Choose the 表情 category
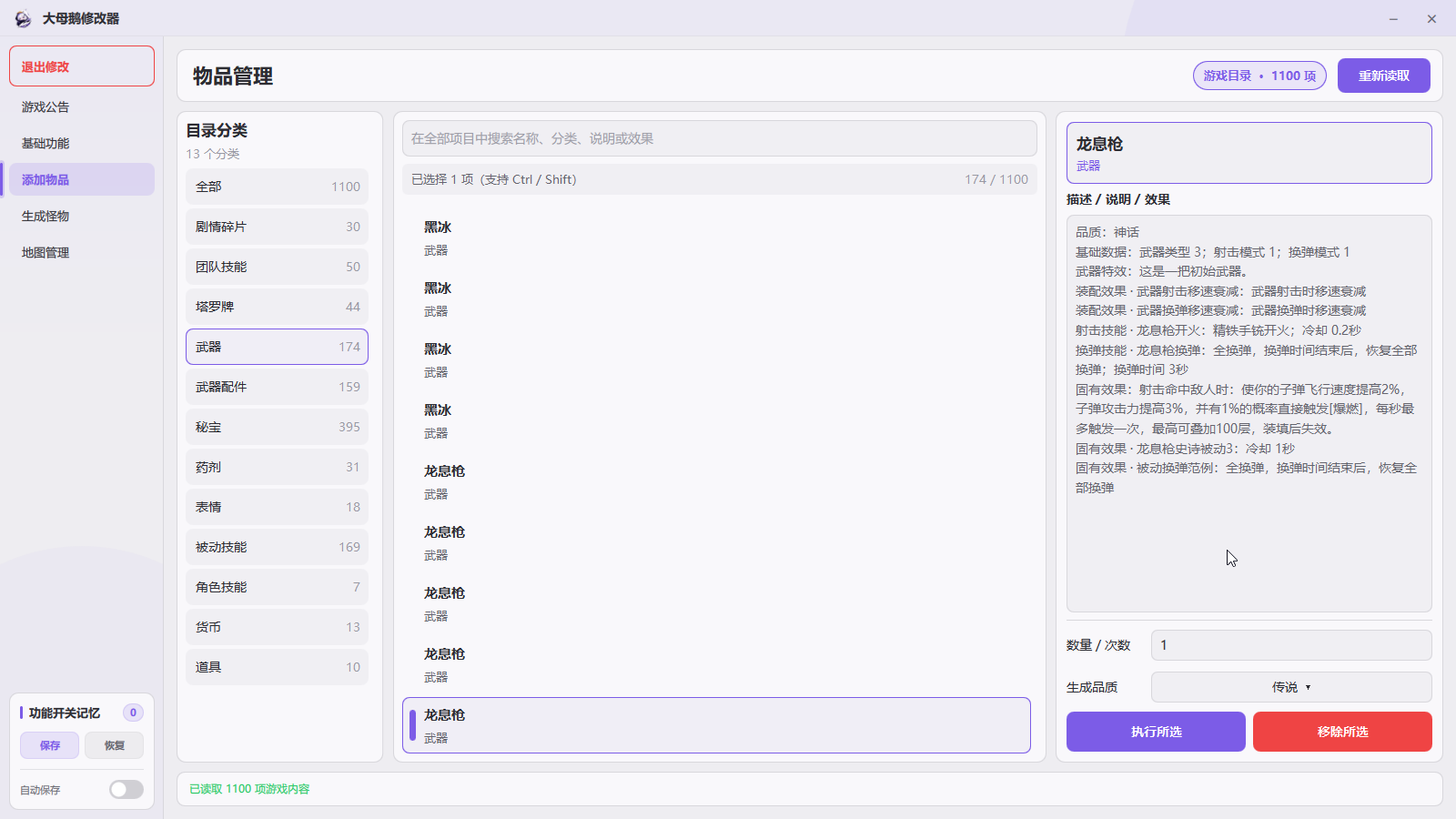The height and width of the screenshot is (819, 1456). (x=277, y=507)
